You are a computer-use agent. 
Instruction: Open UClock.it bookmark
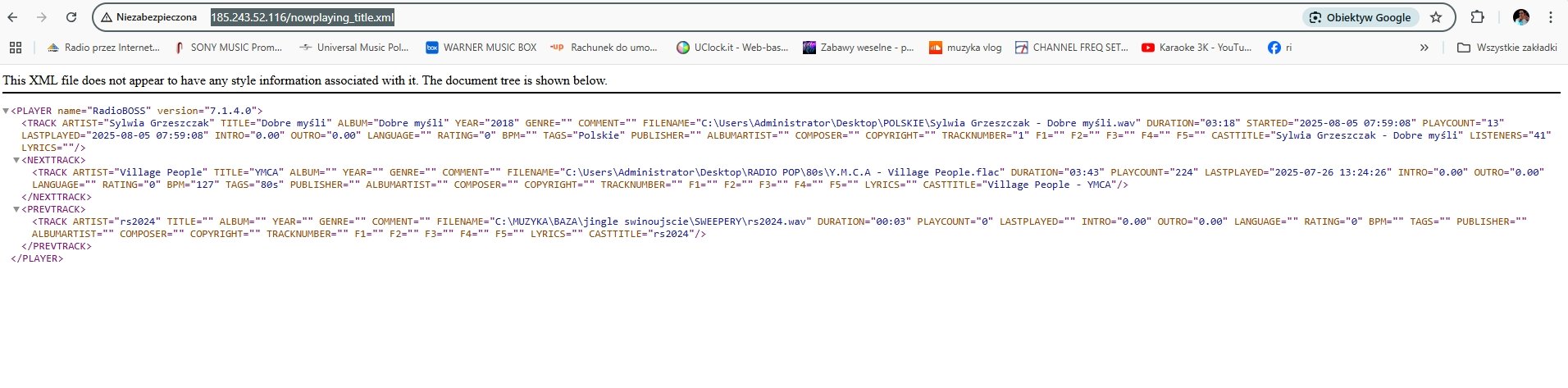coord(732,48)
